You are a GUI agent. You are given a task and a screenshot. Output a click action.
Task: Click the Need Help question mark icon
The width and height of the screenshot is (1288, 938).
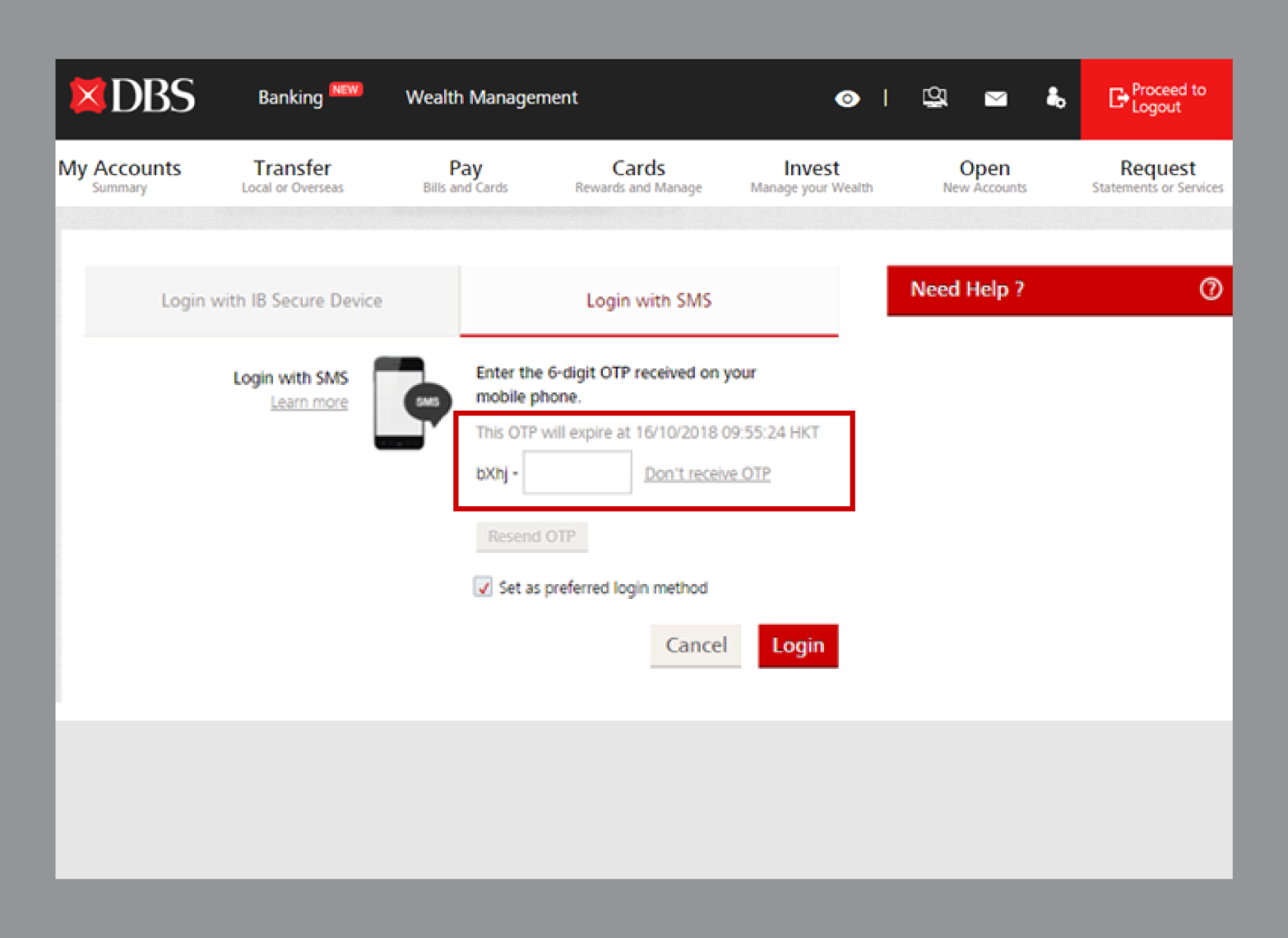[x=1210, y=289]
